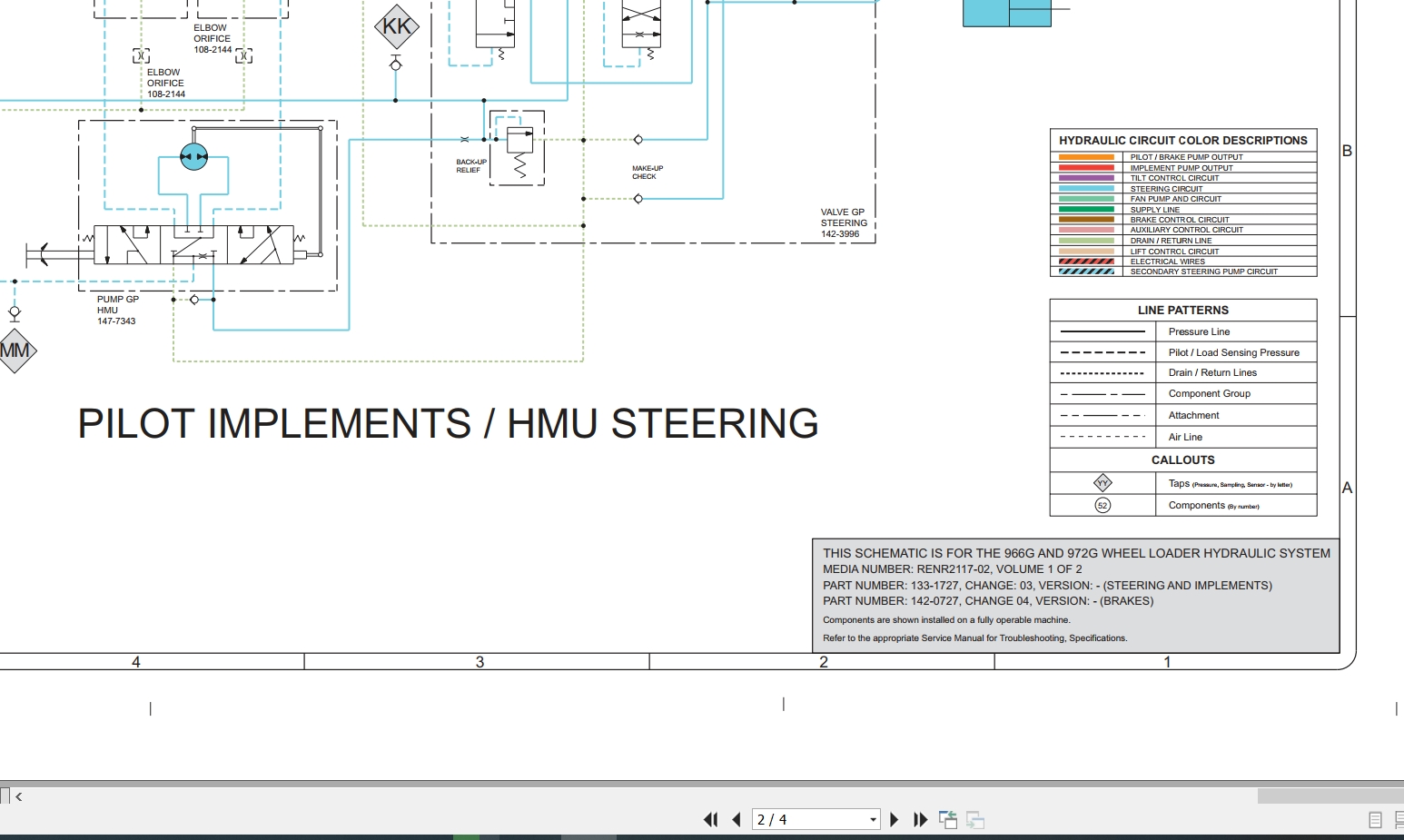The image size is (1404, 840).
Task: Click the orange pilot/brake pump color swatch
Action: pos(1086,157)
